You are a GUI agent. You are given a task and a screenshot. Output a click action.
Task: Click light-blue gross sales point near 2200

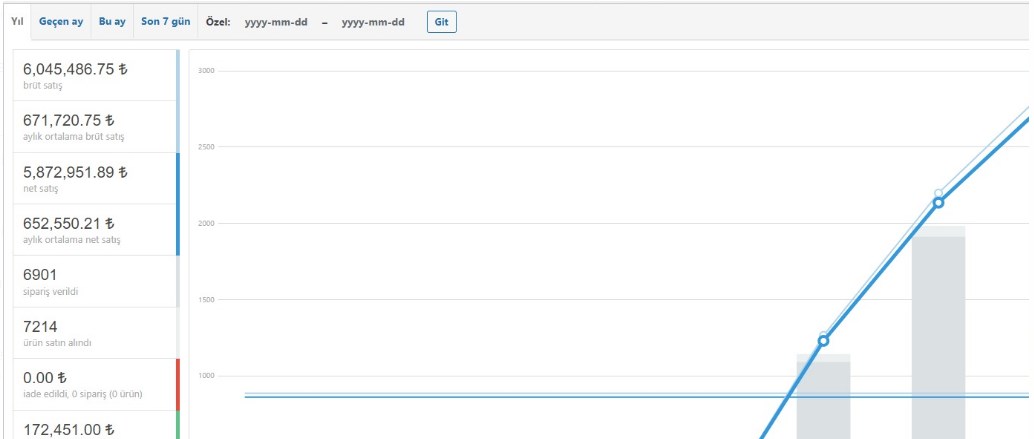coord(938,193)
